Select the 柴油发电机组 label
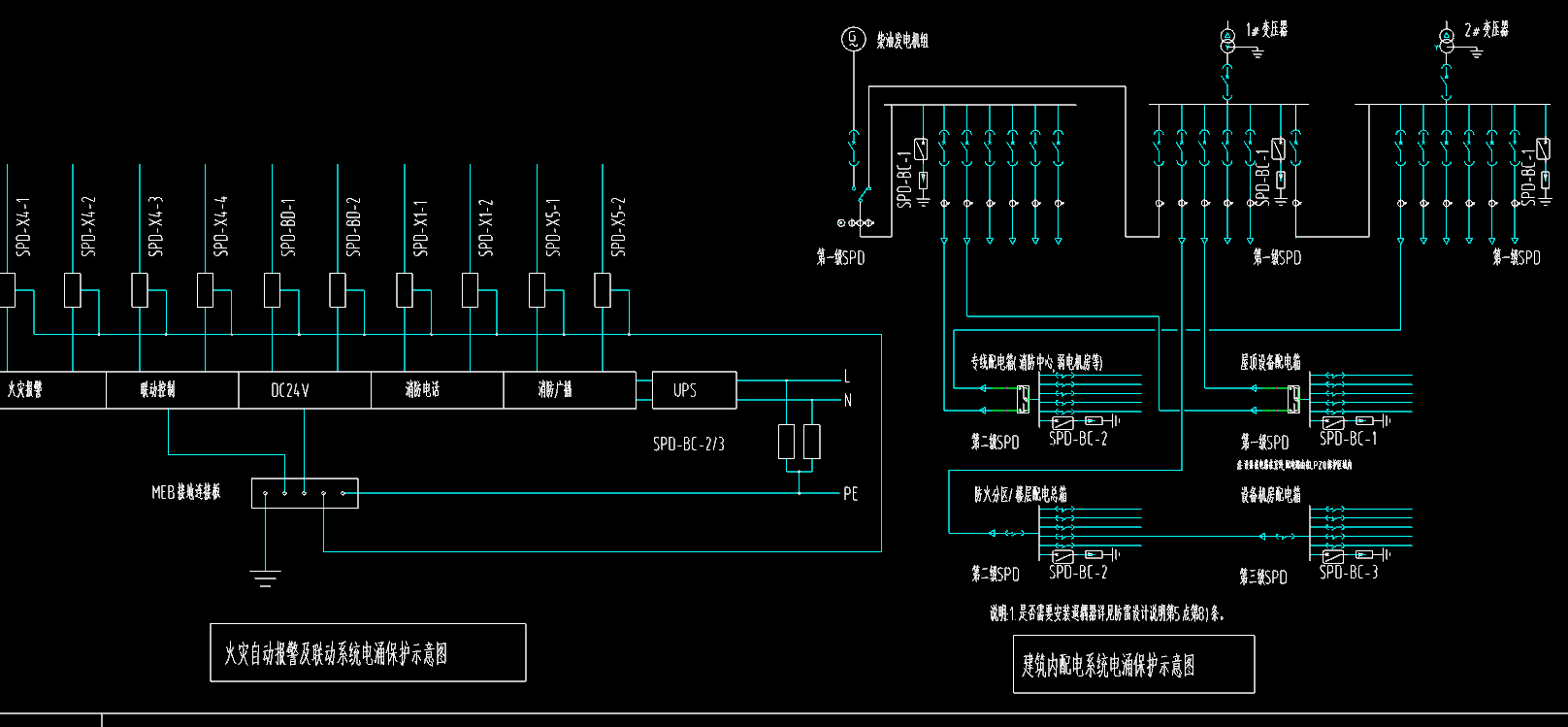Screen dimensions: 1568x727 pos(902,41)
